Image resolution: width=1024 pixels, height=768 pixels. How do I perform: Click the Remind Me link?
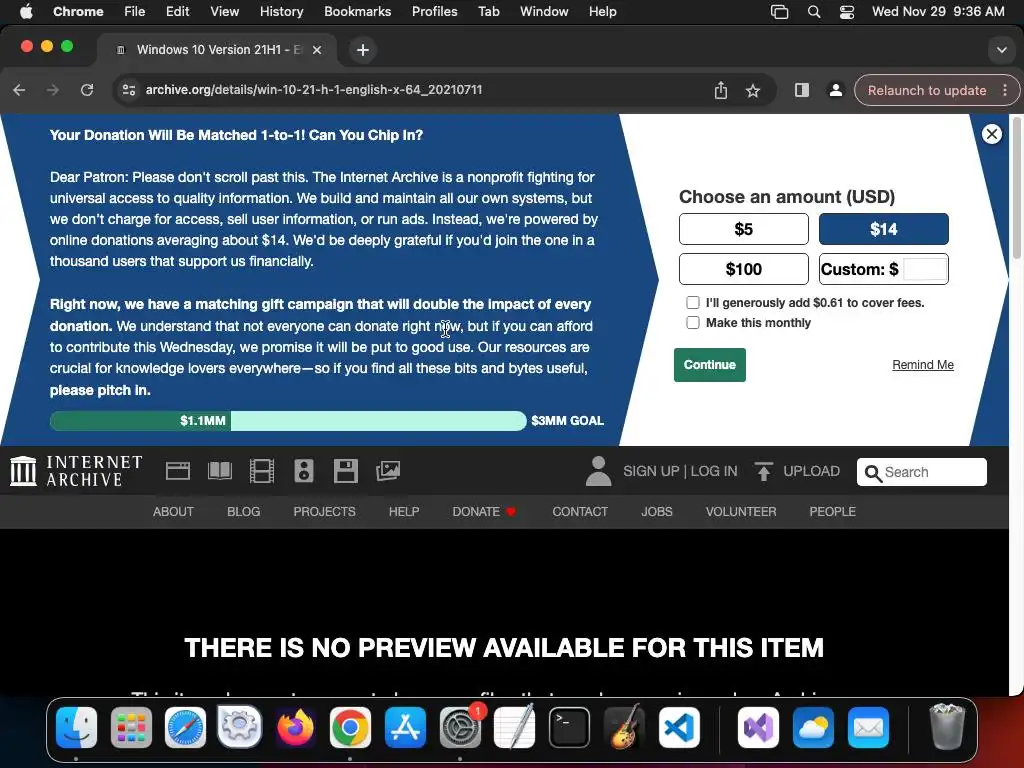(923, 365)
